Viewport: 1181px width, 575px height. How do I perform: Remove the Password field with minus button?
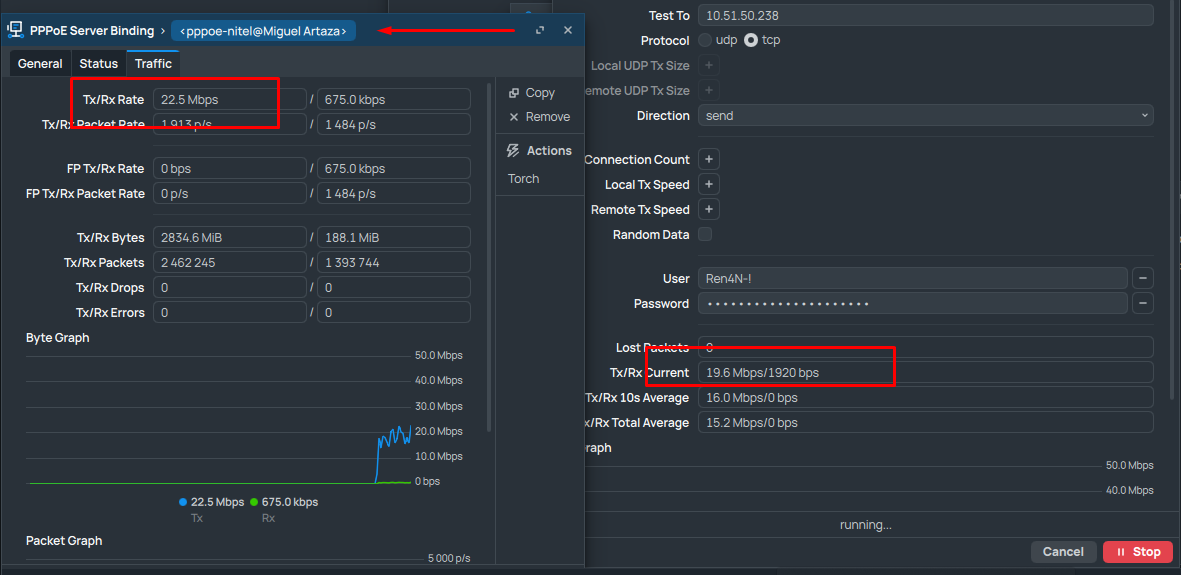tap(1142, 304)
